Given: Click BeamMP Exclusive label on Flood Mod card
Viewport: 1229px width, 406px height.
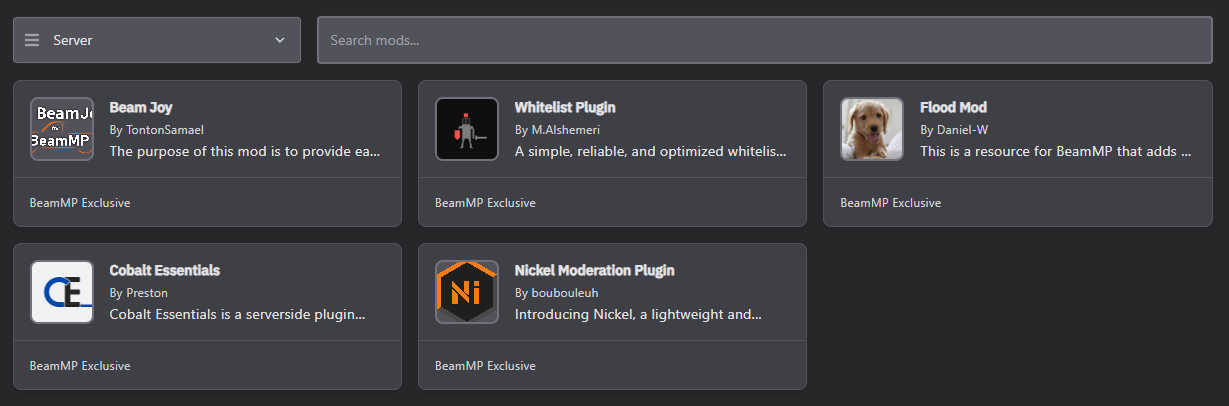Looking at the screenshot, I should click(x=890, y=203).
